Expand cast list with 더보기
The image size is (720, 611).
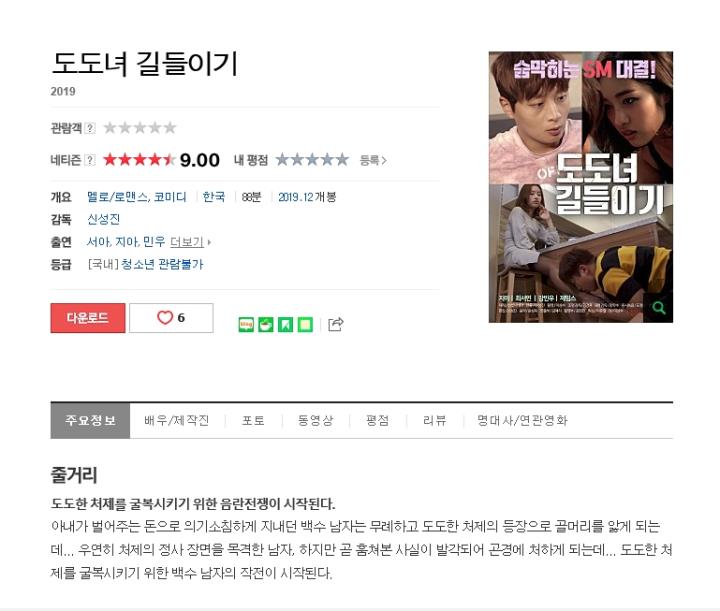click(190, 242)
